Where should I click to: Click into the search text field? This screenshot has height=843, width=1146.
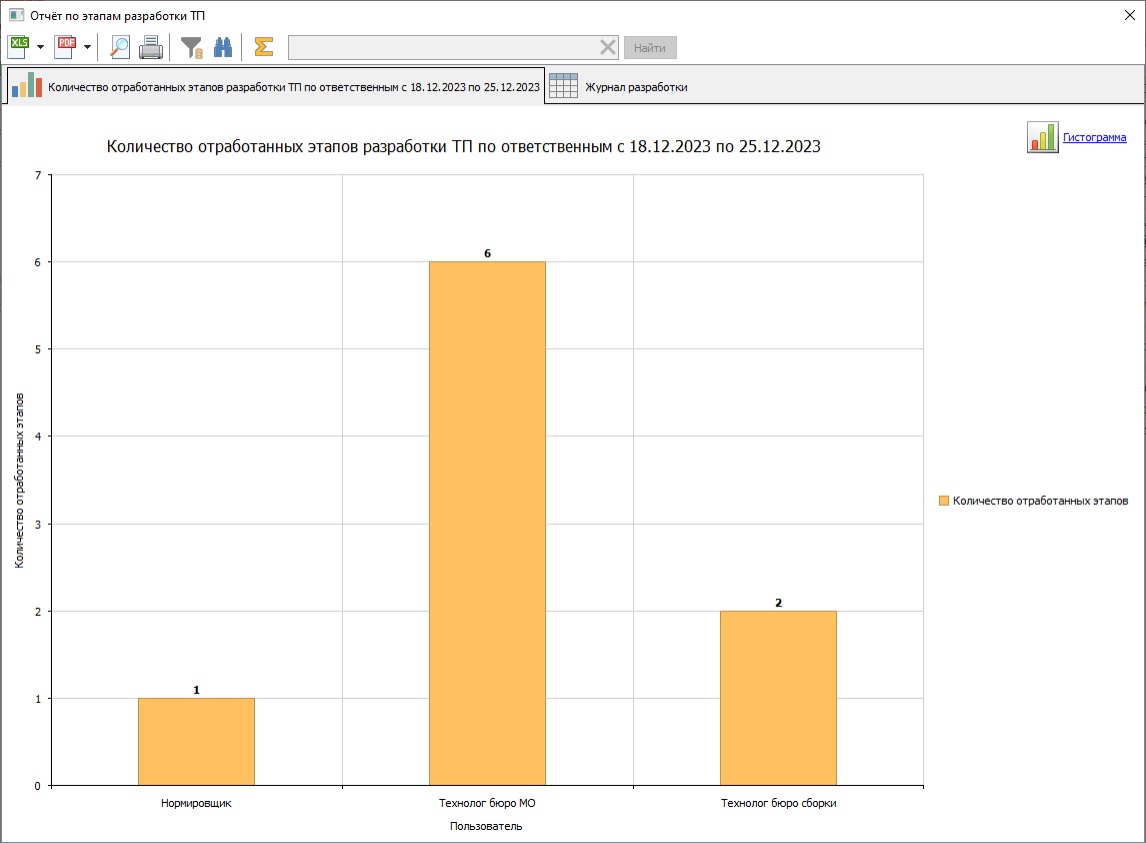coord(440,47)
